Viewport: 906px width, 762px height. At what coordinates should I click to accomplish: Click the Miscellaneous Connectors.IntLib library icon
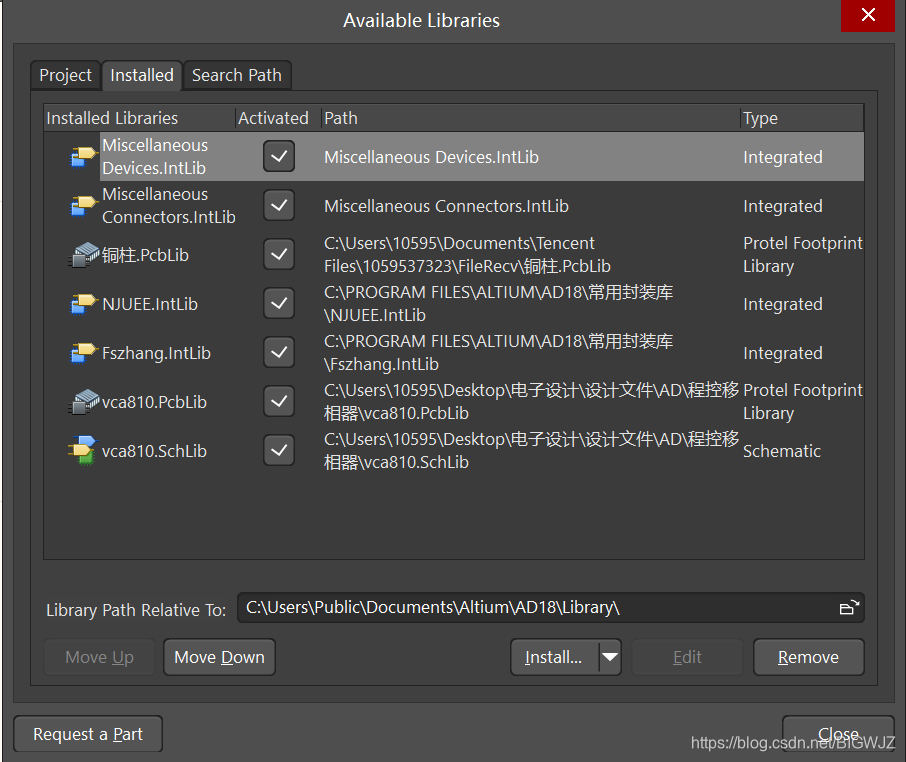pyautogui.click(x=83, y=206)
